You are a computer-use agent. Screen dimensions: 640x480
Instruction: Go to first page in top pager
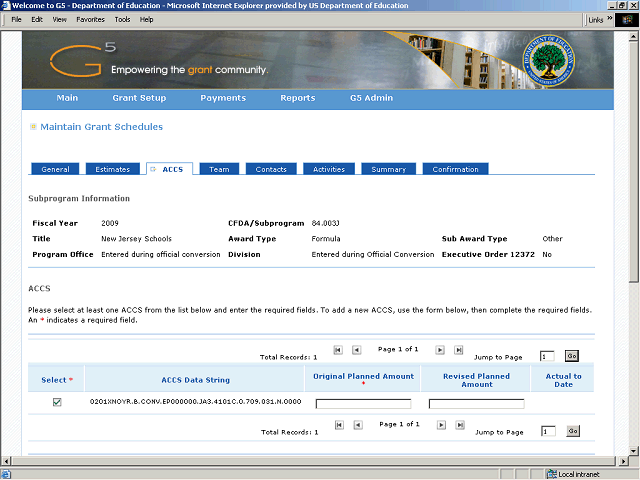click(338, 350)
